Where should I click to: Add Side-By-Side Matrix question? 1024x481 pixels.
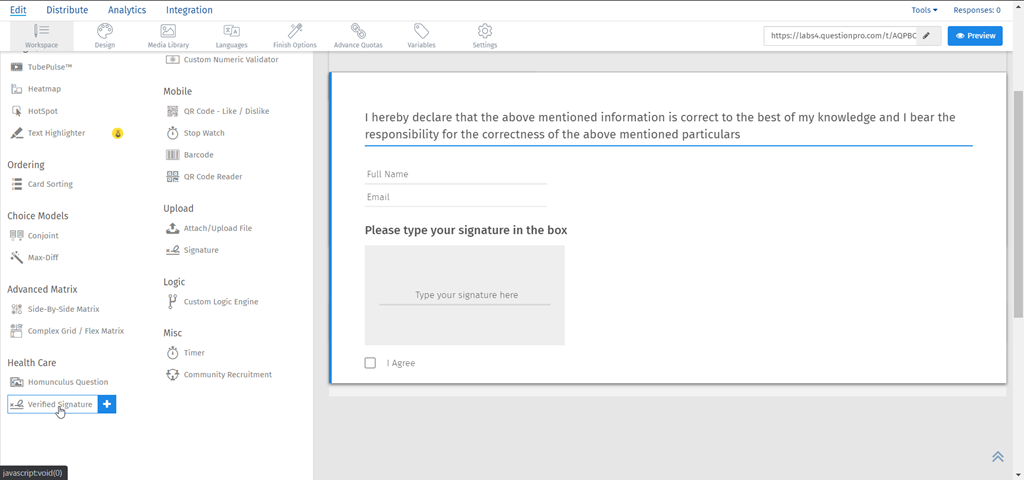pos(55,309)
